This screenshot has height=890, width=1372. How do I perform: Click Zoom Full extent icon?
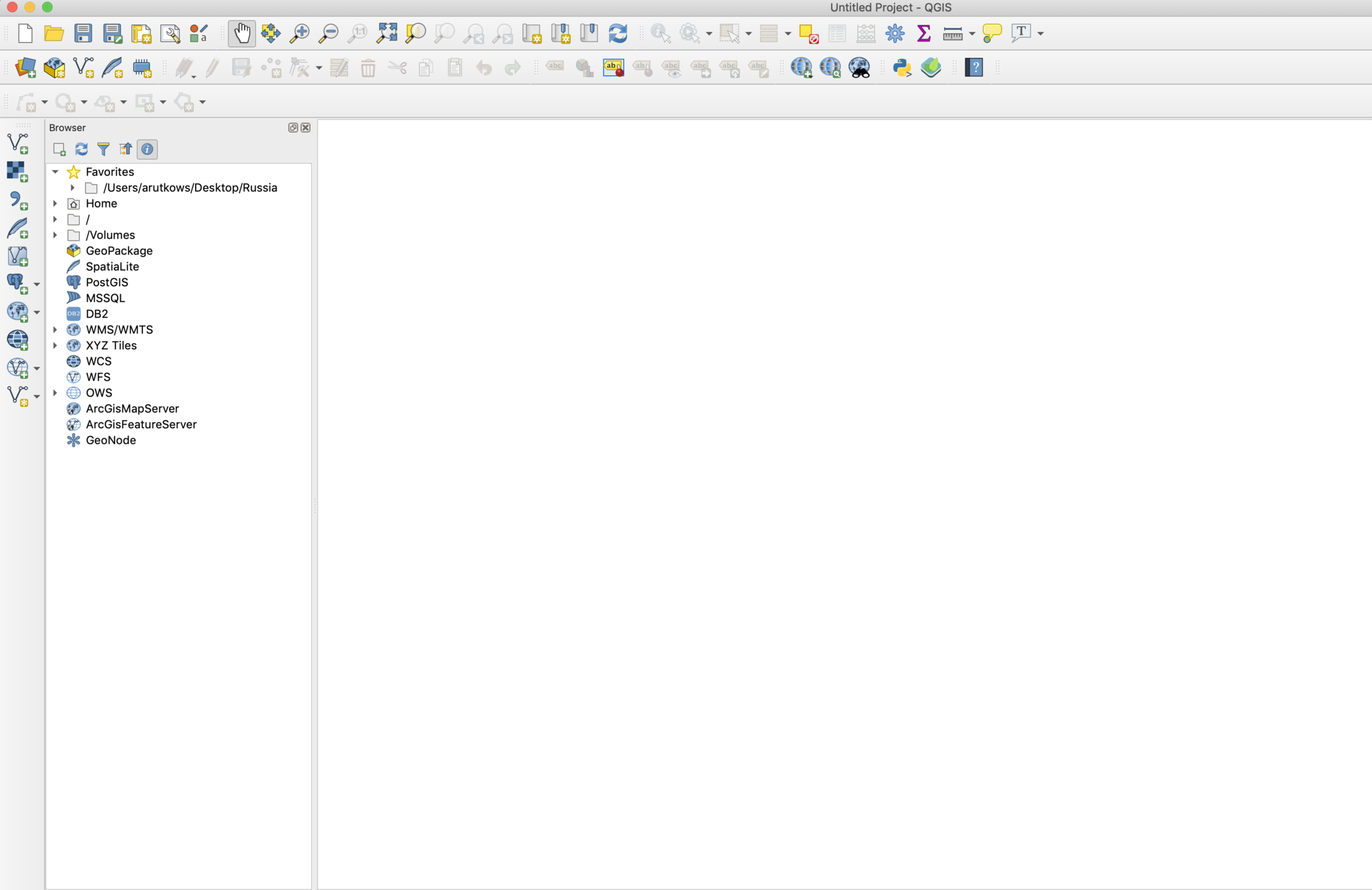(x=387, y=33)
